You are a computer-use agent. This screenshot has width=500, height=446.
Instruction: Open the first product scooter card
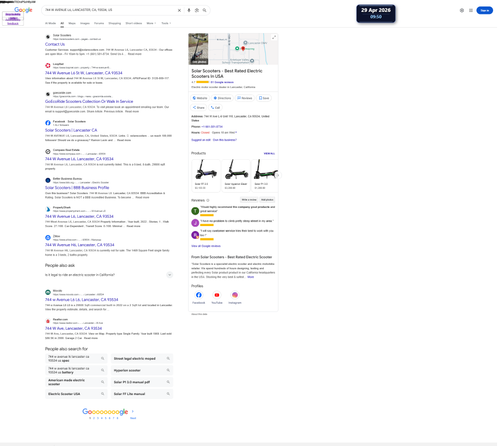coord(206,176)
